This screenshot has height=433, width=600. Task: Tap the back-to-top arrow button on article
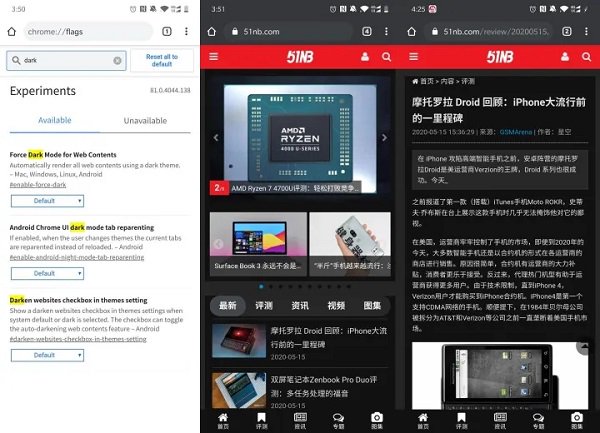coord(584,347)
